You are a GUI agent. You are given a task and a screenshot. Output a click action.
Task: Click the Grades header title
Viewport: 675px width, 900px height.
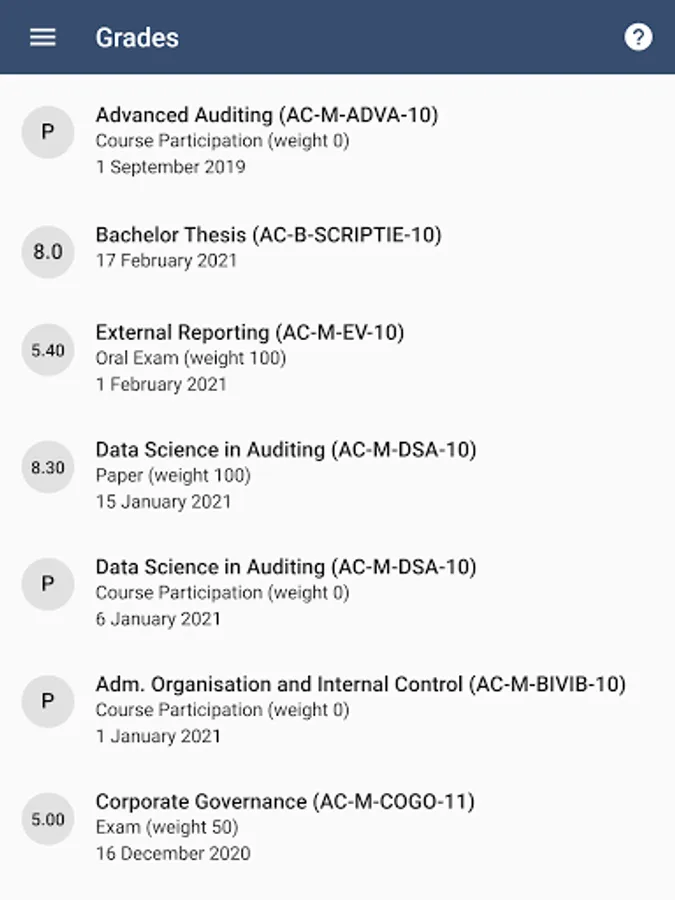tap(137, 38)
